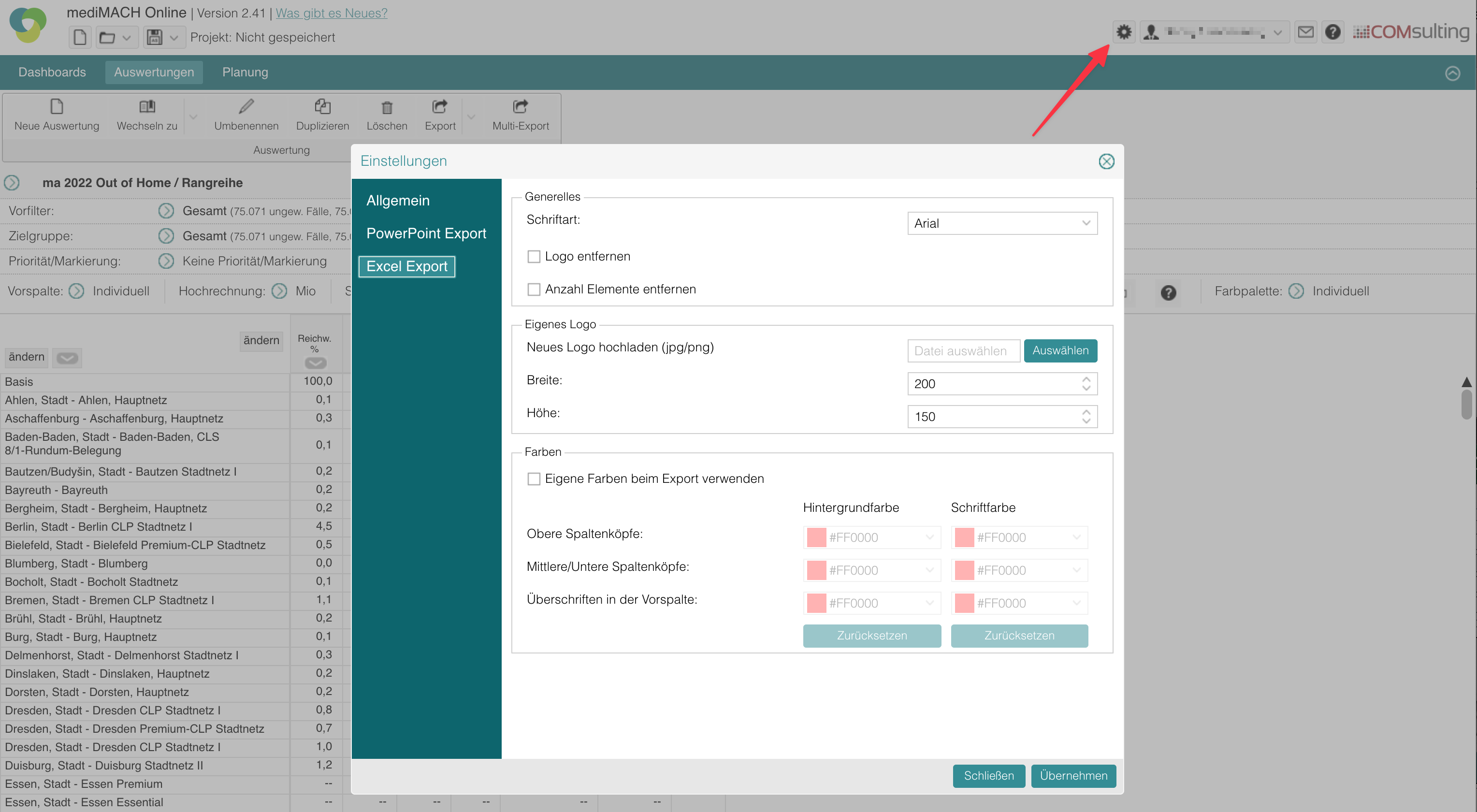
Task: Toggle Anzahl Elemente entfernen checkbox
Action: (533, 289)
